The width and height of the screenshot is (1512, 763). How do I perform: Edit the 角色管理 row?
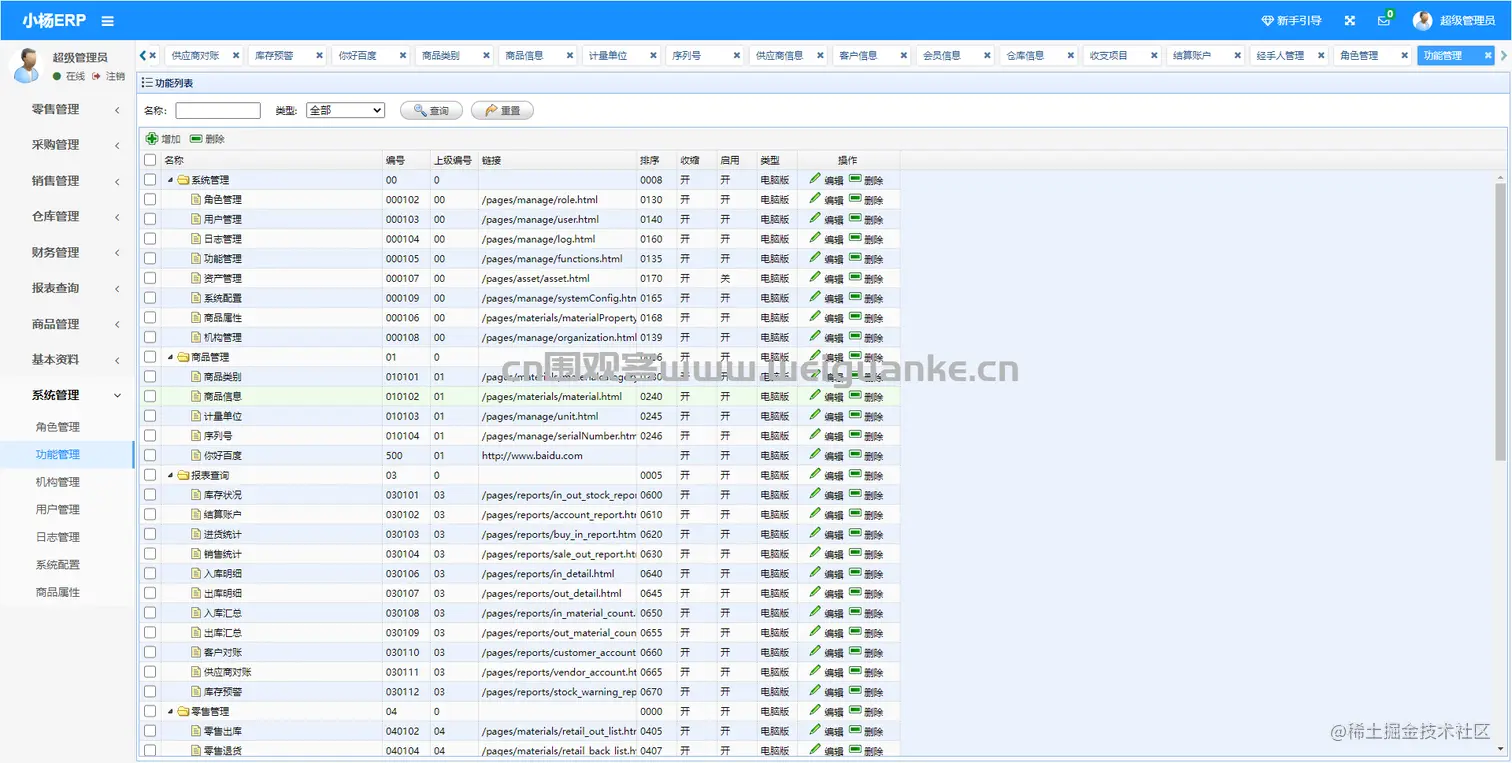click(x=826, y=200)
